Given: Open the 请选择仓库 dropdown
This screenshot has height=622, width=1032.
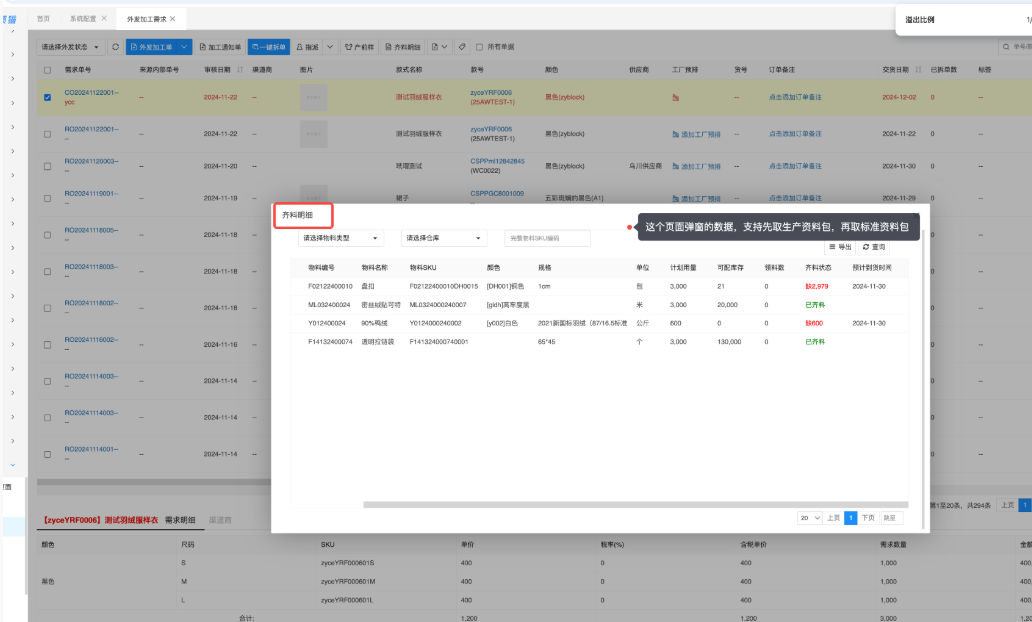Looking at the screenshot, I should click(x=444, y=238).
